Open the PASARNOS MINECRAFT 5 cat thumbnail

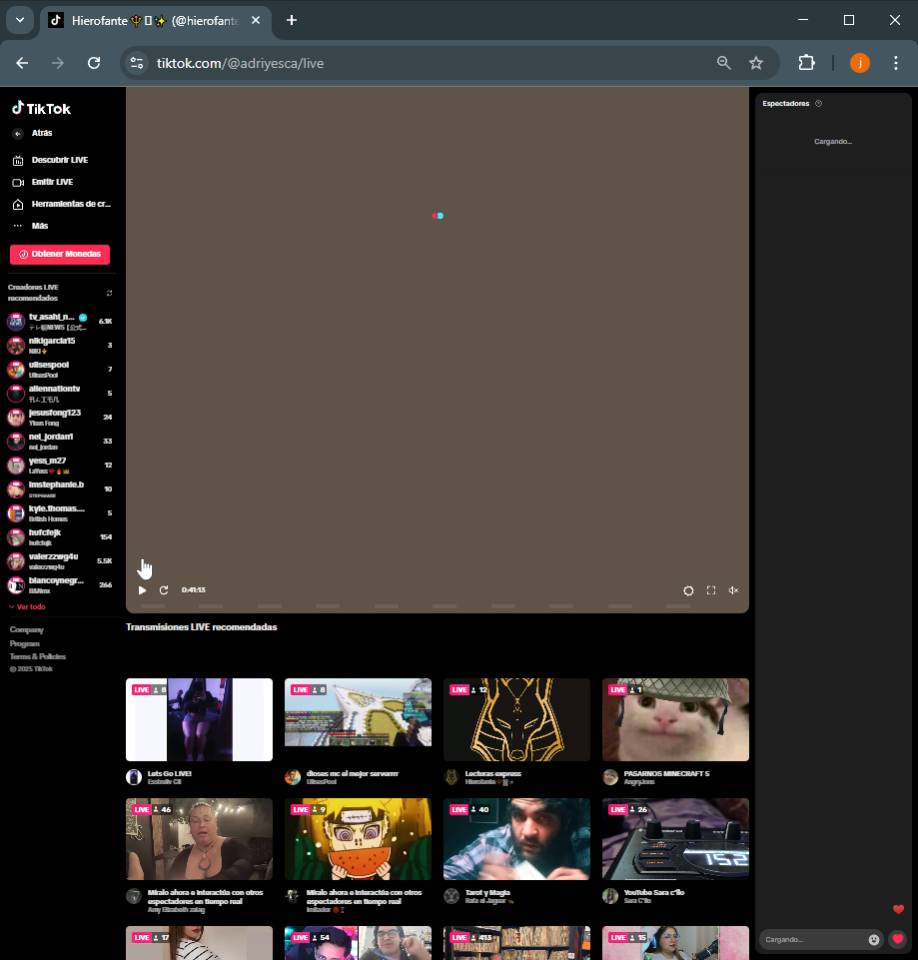pyautogui.click(x=675, y=720)
